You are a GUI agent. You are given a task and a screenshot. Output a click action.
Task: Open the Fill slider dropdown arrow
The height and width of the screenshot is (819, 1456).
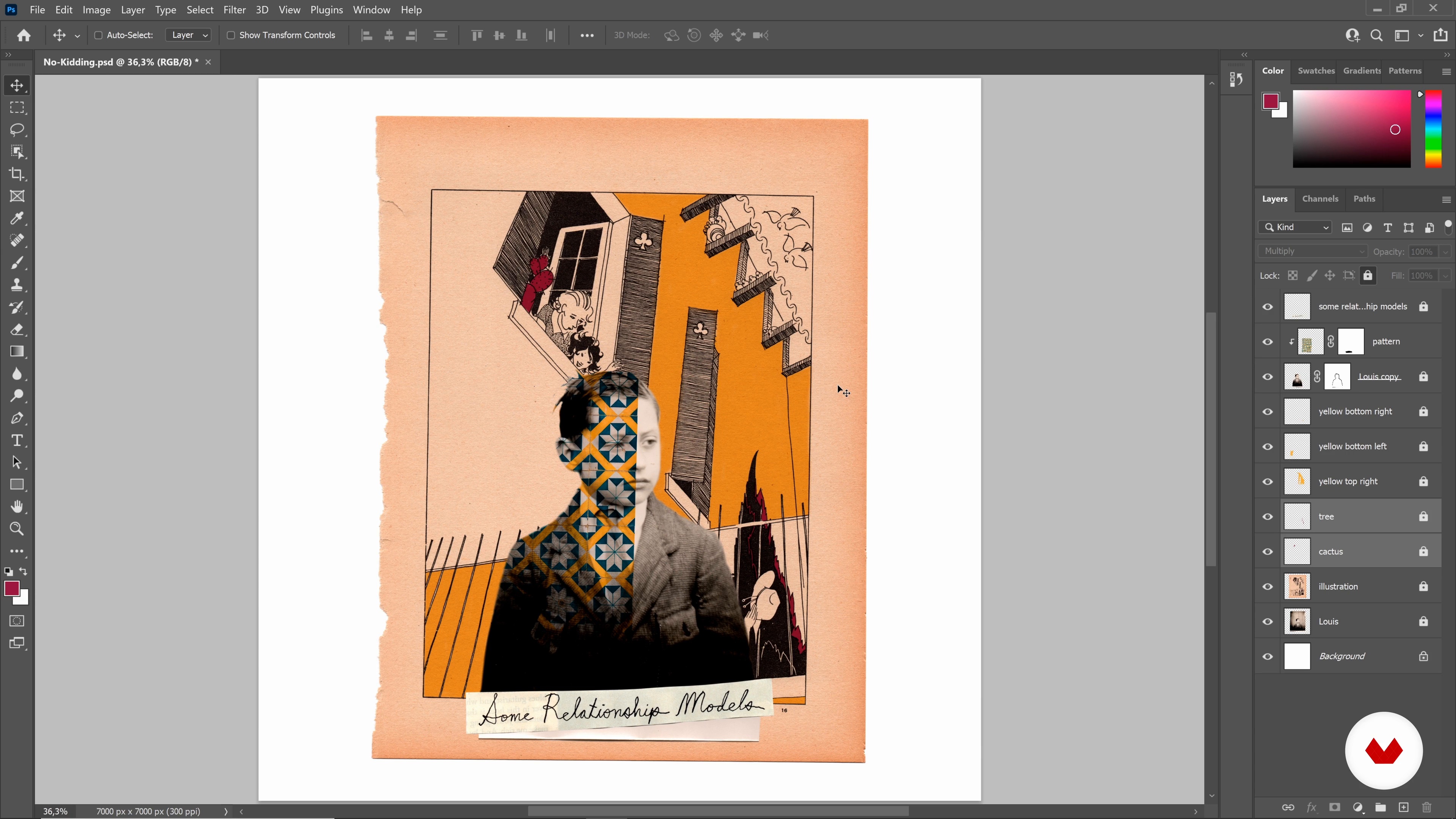tap(1445, 275)
